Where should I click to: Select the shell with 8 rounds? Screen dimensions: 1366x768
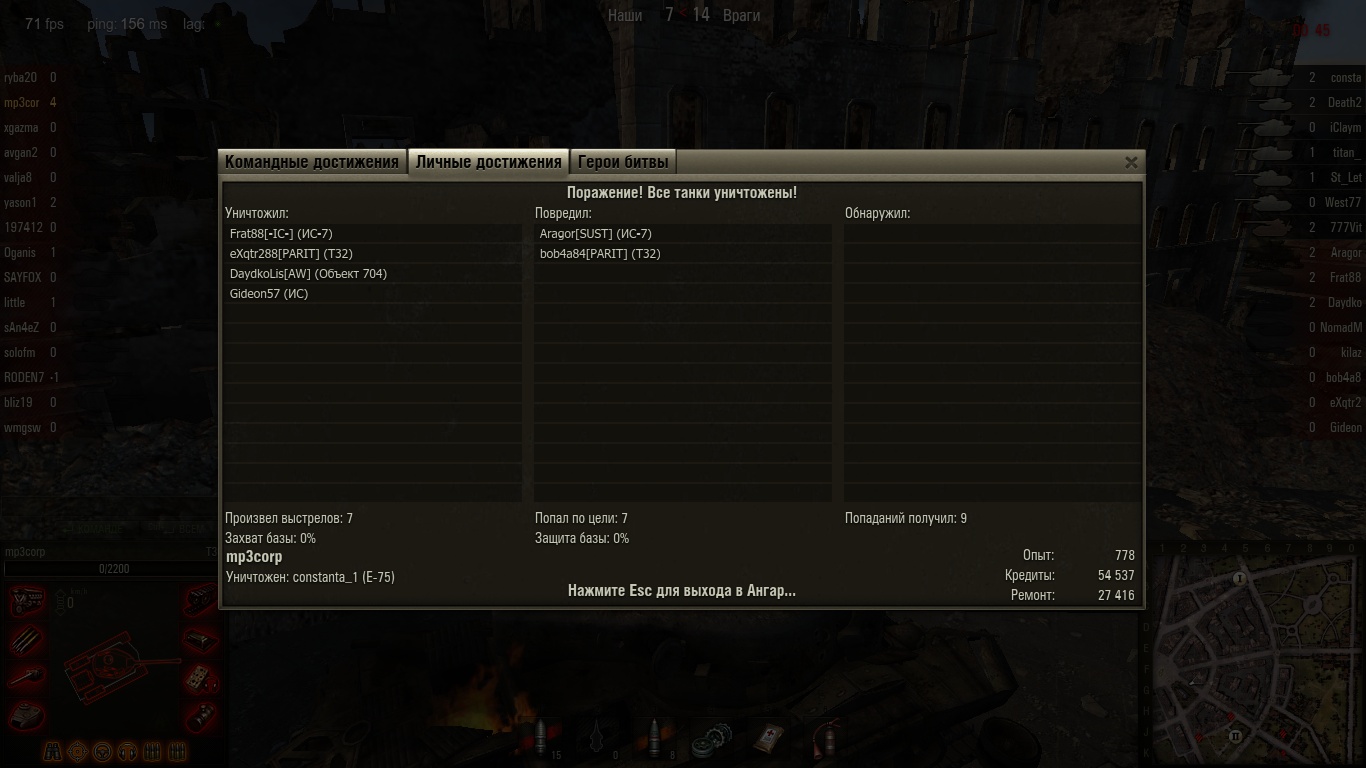point(656,737)
